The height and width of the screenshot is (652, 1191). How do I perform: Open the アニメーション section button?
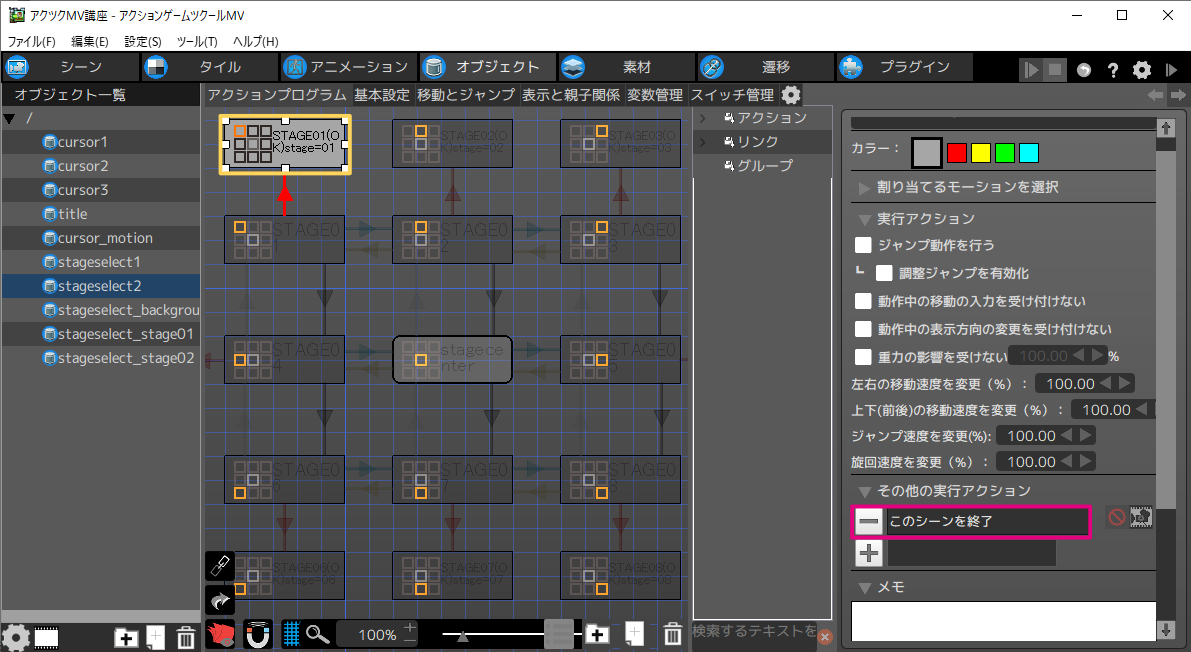(347, 67)
